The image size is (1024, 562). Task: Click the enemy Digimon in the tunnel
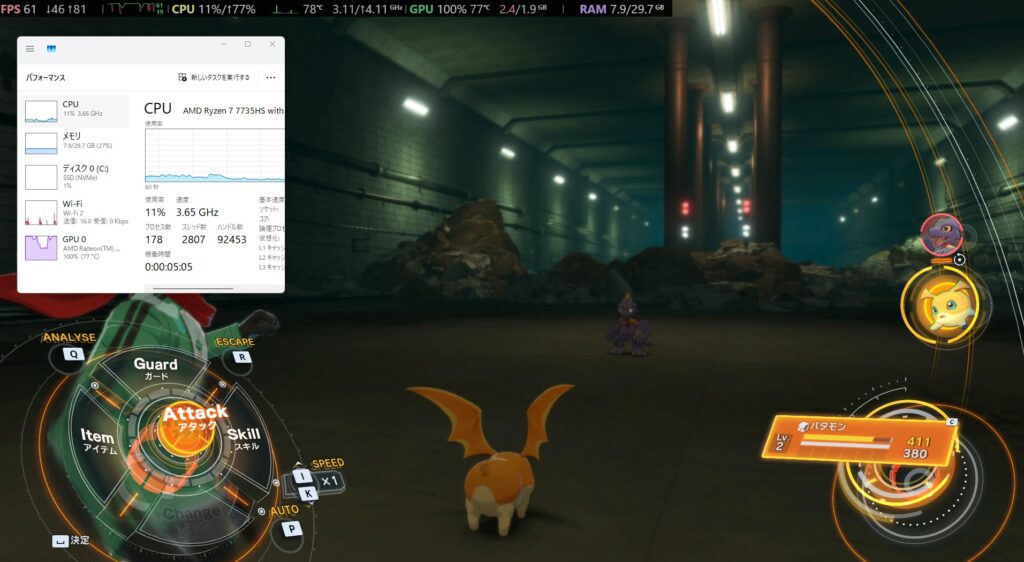click(x=628, y=324)
